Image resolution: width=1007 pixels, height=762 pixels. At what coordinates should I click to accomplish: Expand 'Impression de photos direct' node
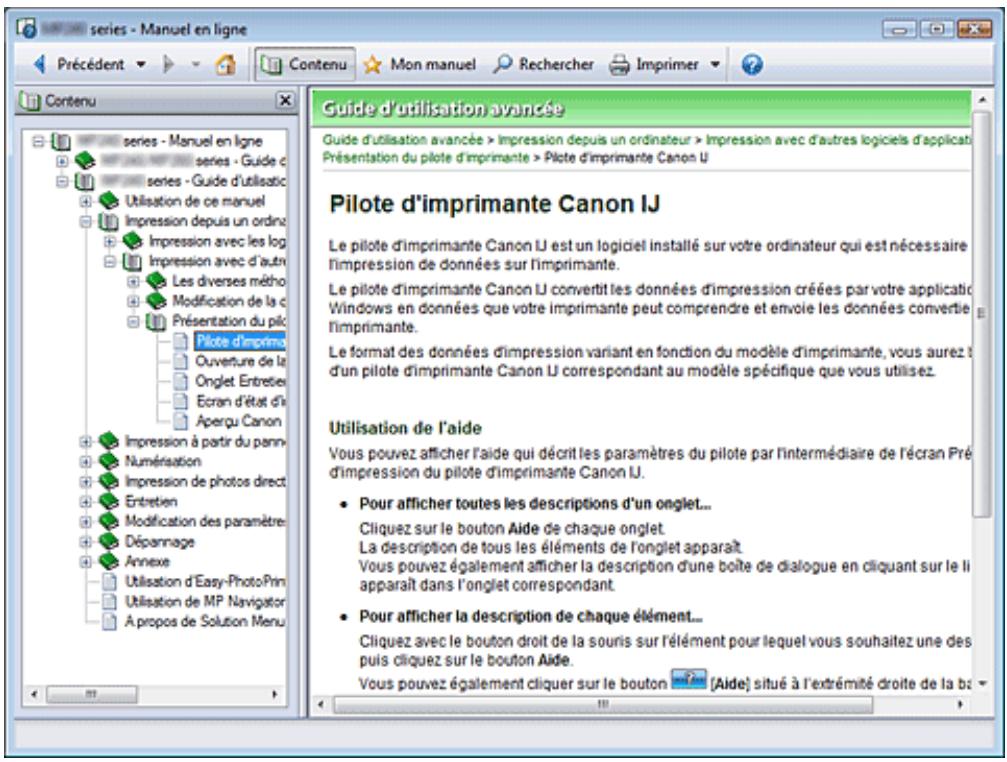point(85,481)
